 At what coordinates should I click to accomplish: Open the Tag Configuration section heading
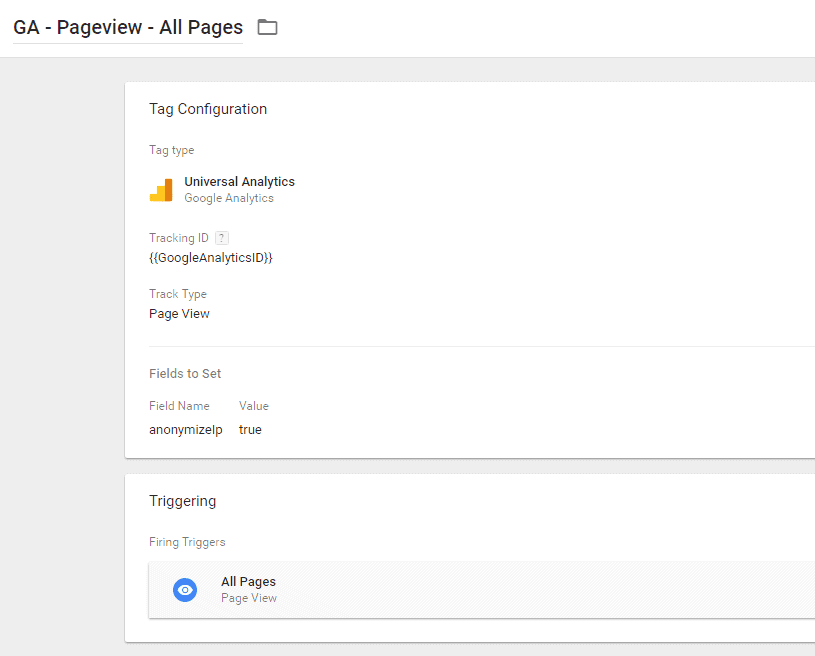click(208, 109)
